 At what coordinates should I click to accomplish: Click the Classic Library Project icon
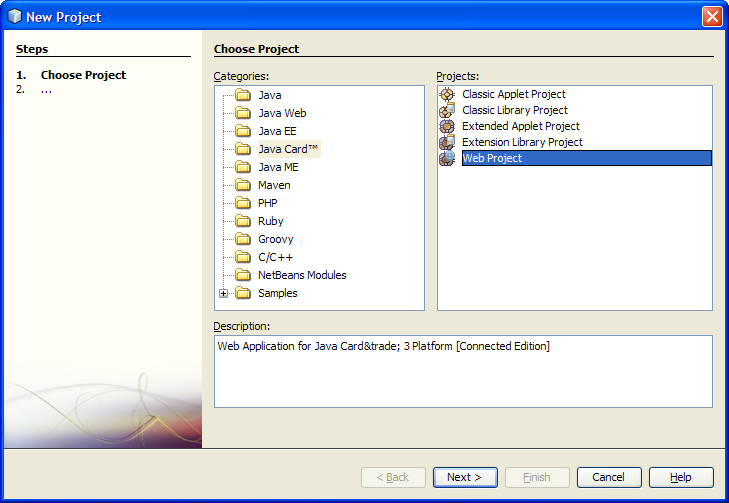[x=447, y=110]
